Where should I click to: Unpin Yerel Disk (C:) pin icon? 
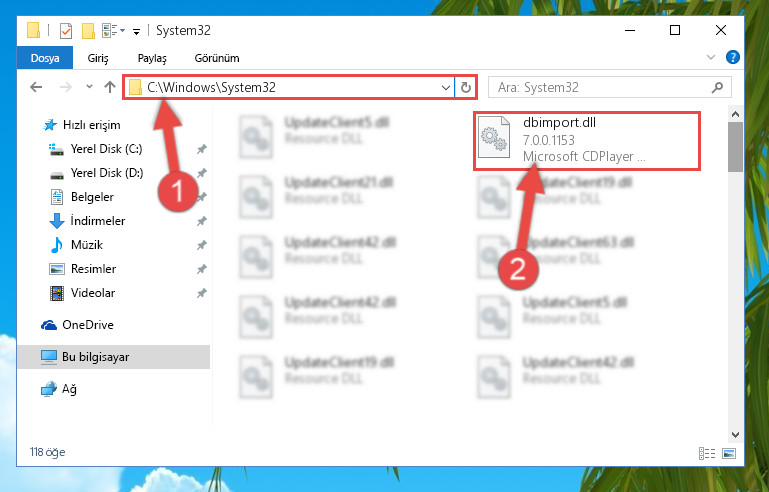tap(202, 149)
